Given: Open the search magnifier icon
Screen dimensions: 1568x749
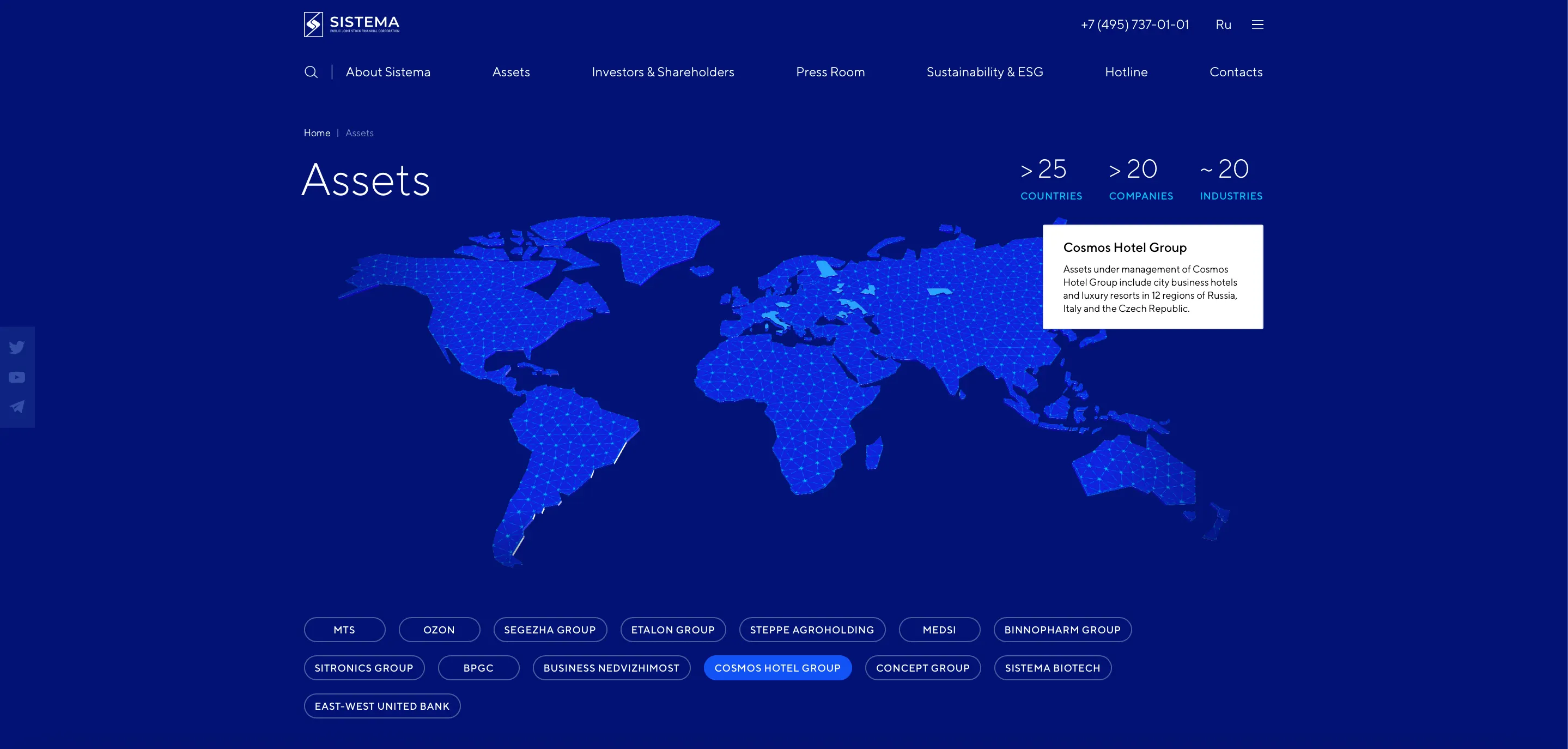Looking at the screenshot, I should click(x=311, y=73).
